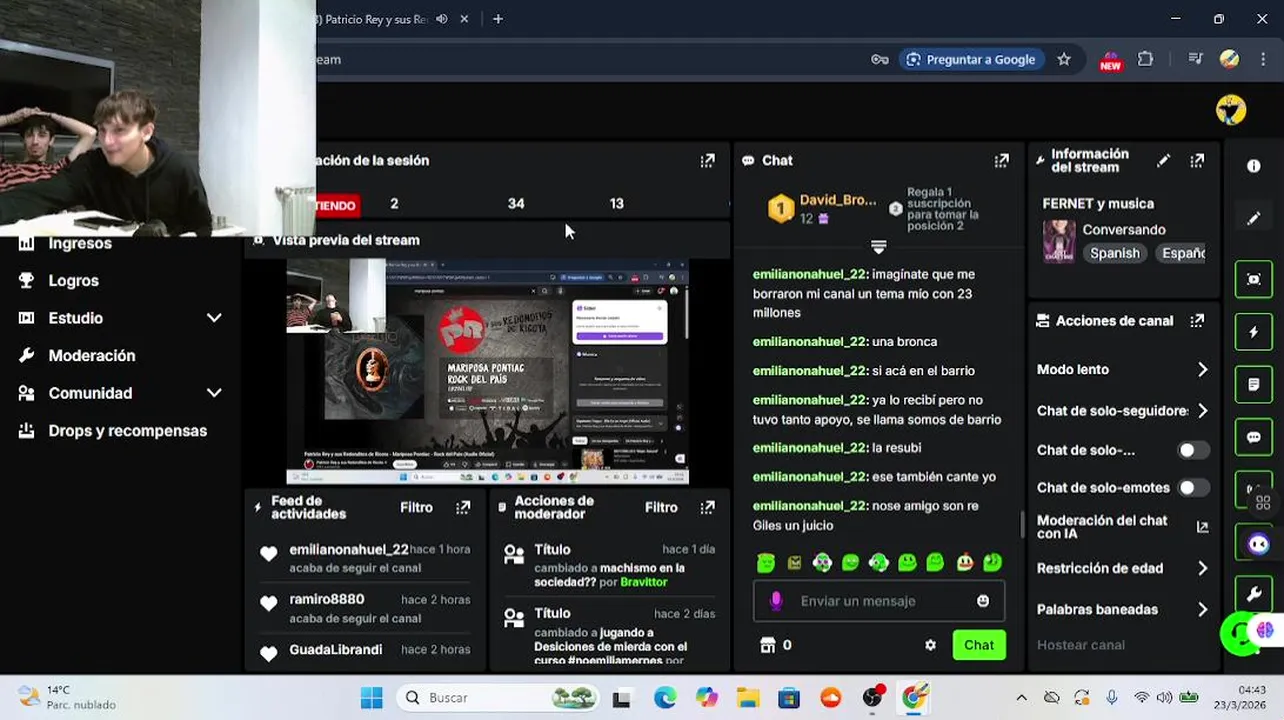Insert the red-capped duck emote
Image resolution: width=1284 pixels, height=720 pixels.
(x=964, y=563)
